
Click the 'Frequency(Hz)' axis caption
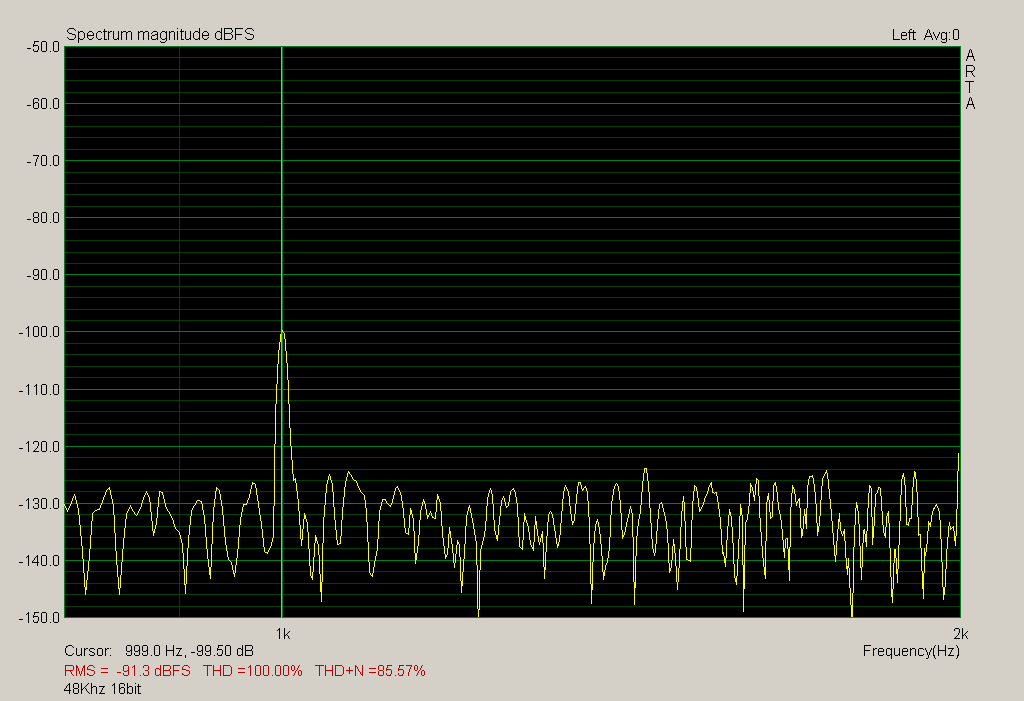point(911,651)
